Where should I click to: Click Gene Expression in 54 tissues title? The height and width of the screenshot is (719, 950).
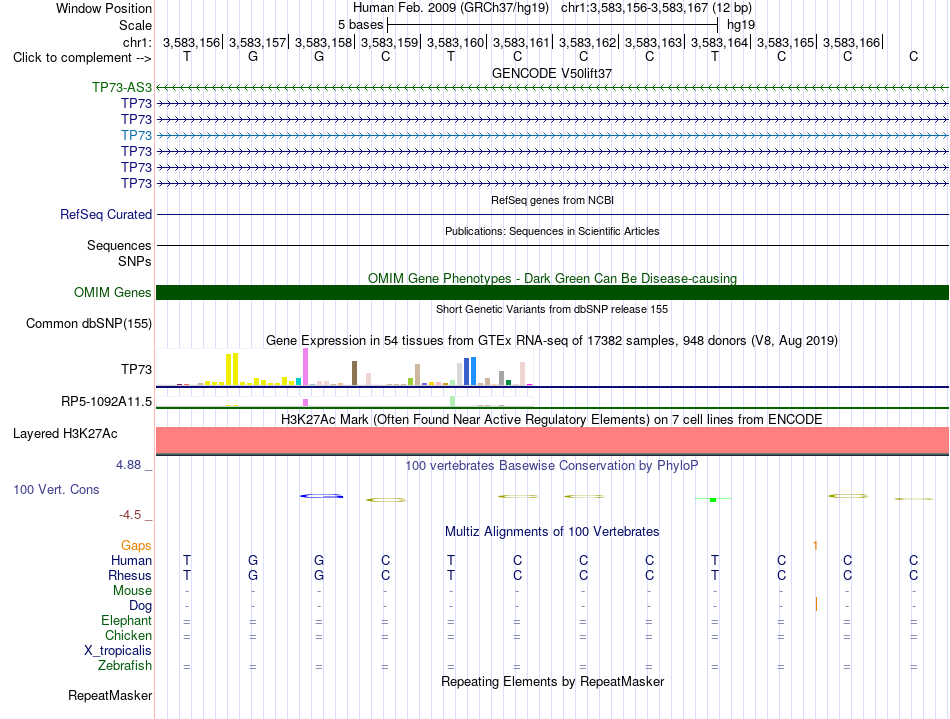(x=552, y=340)
